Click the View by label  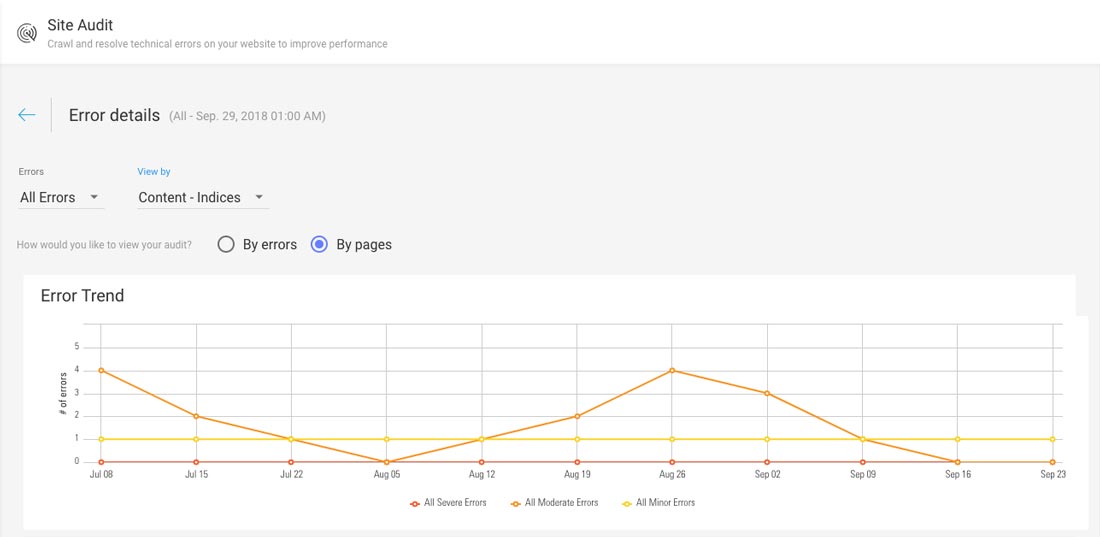154,172
